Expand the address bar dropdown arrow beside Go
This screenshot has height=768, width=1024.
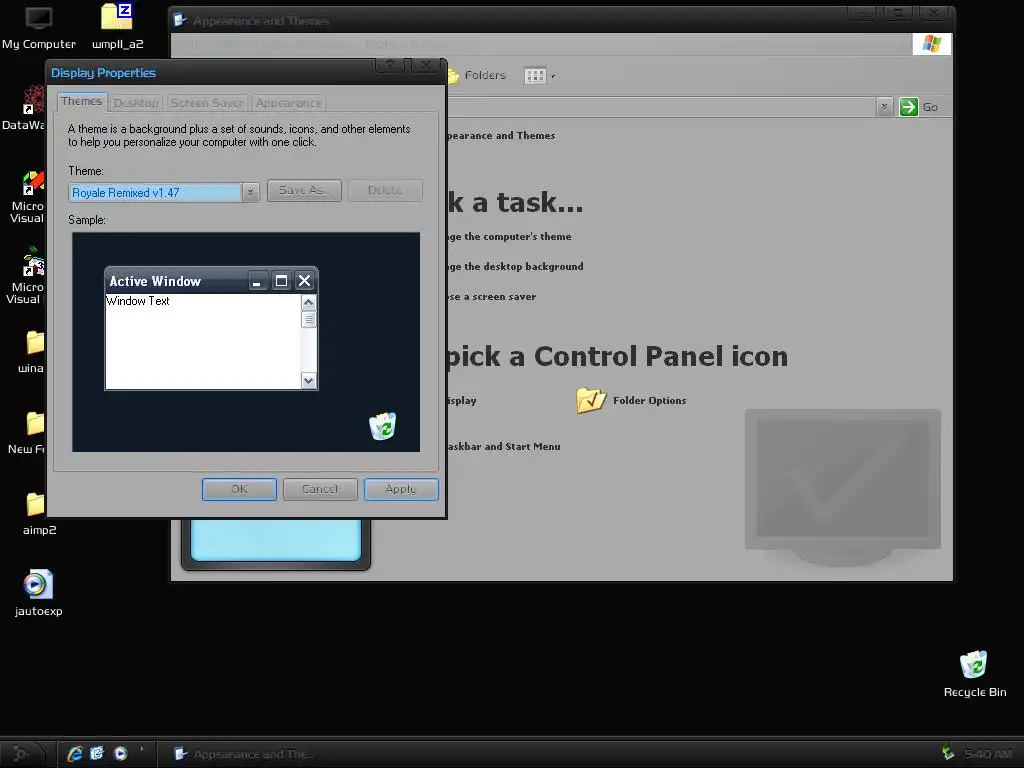(x=884, y=107)
